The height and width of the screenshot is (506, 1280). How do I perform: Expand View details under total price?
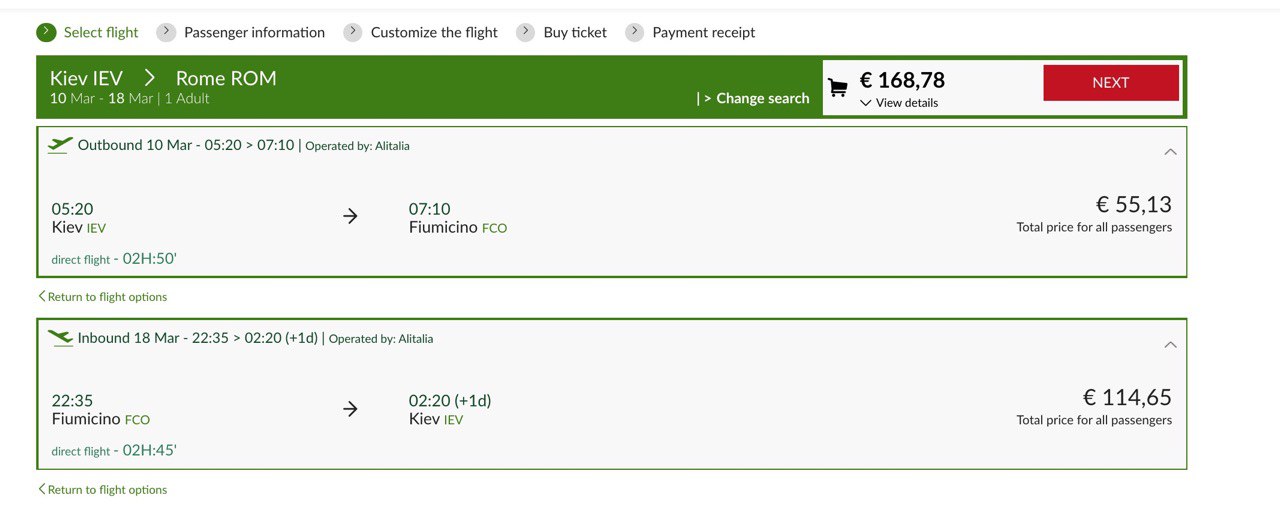[899, 103]
